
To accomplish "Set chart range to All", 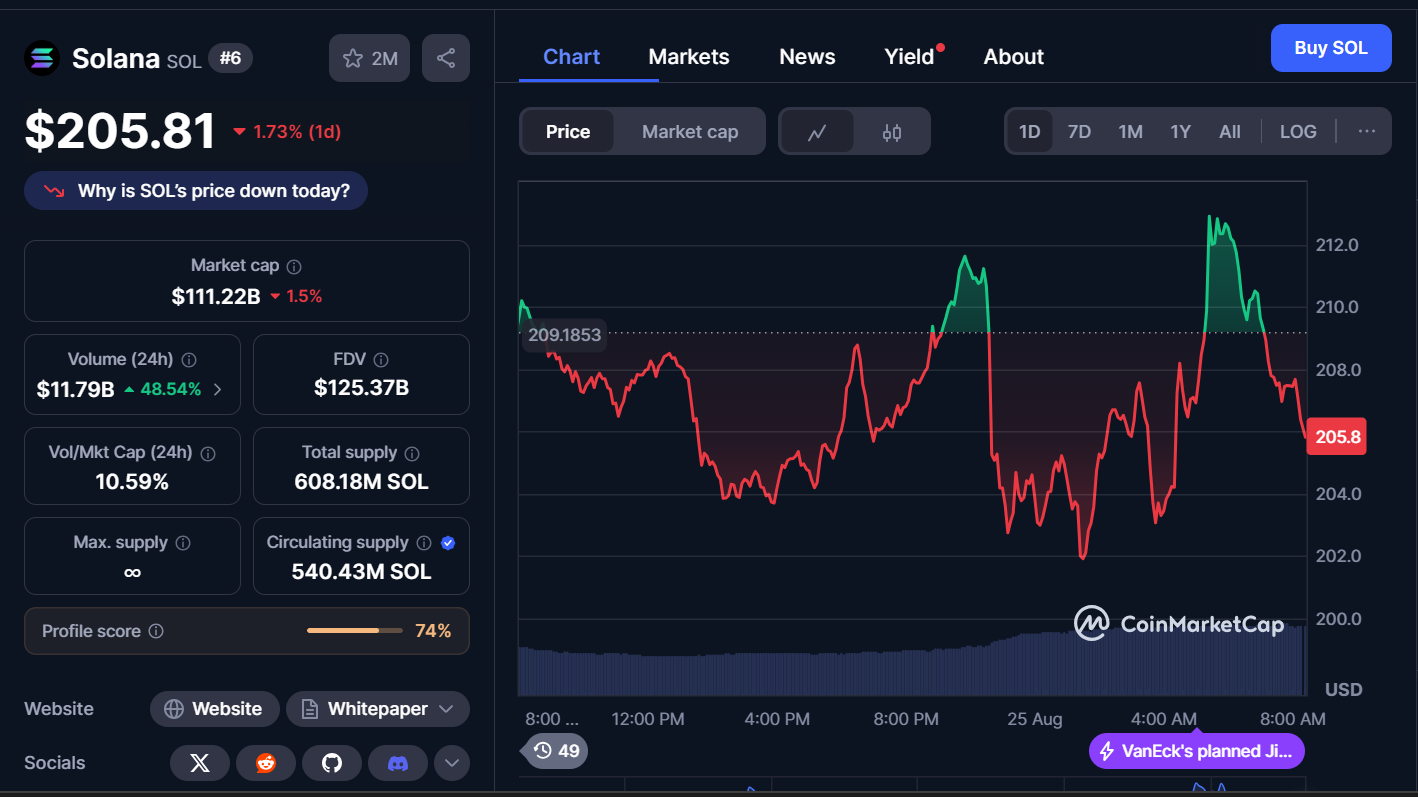I will pyautogui.click(x=1230, y=132).
